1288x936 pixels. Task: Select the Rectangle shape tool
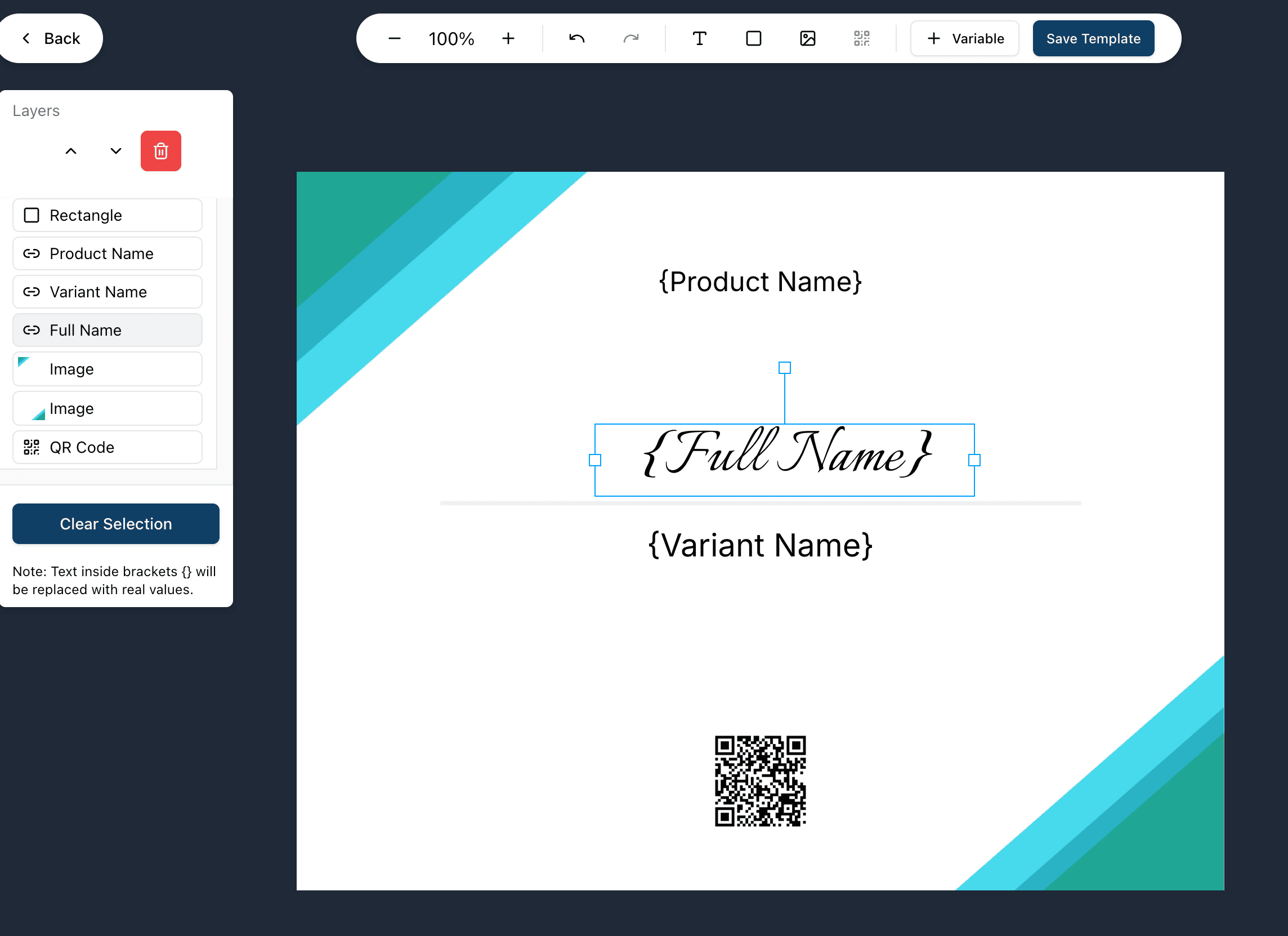pyautogui.click(x=753, y=39)
